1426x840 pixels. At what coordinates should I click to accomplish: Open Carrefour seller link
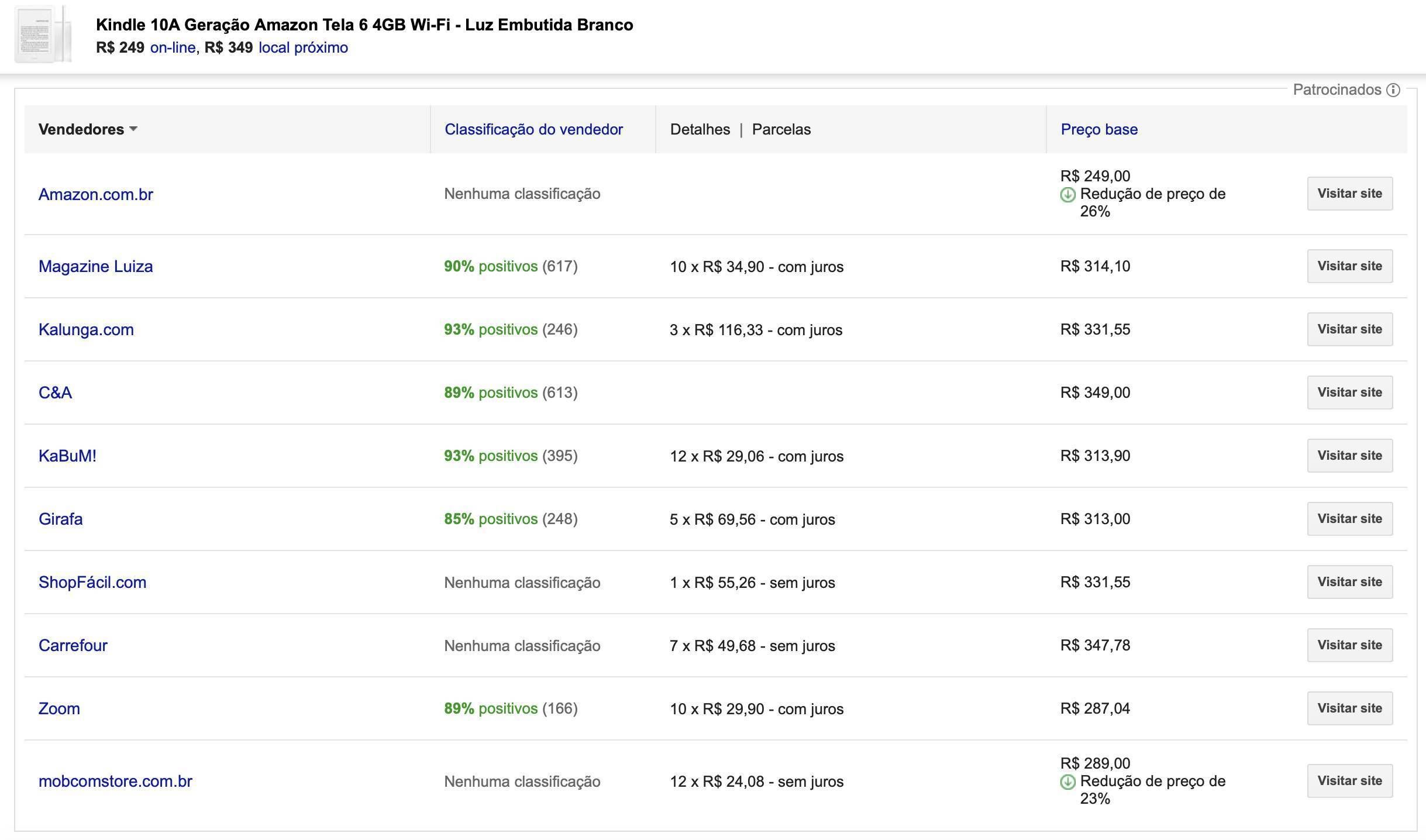(x=73, y=645)
